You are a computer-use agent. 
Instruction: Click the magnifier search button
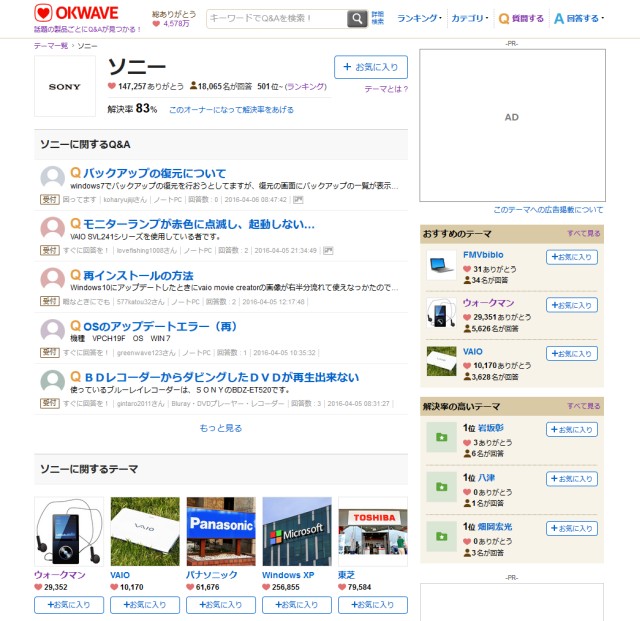coord(357,18)
